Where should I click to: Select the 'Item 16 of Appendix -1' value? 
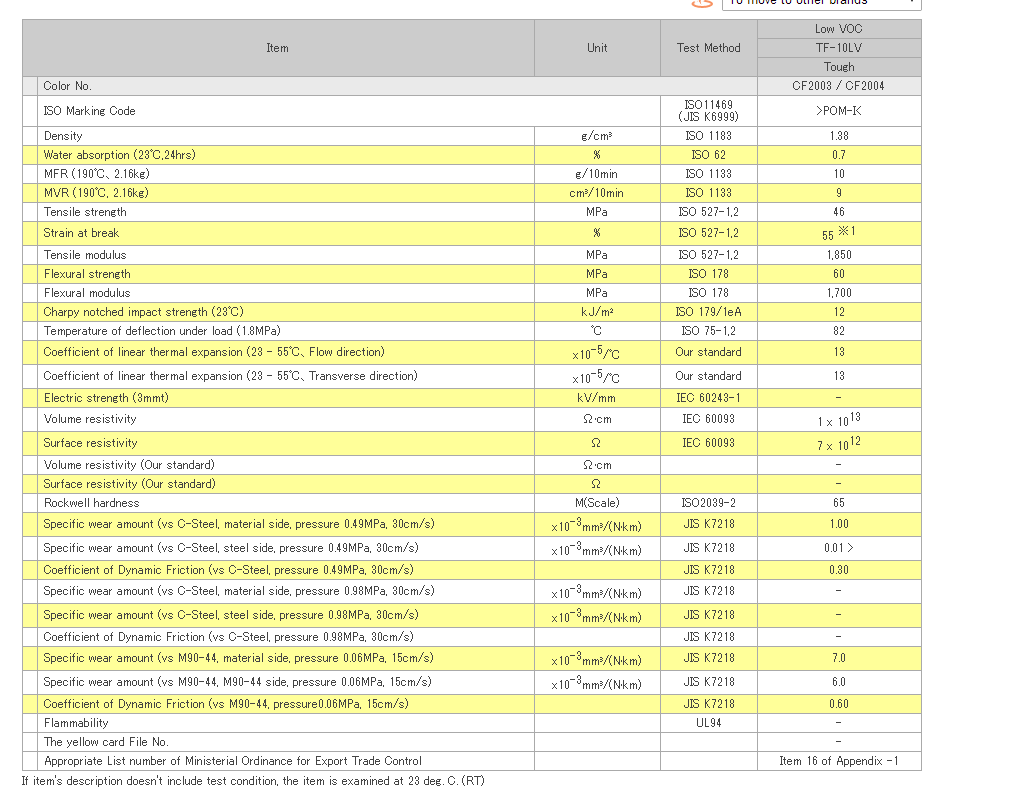click(839, 761)
